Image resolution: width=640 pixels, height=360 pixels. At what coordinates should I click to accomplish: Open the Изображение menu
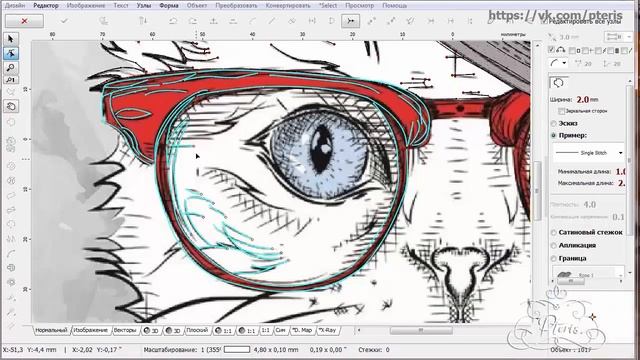click(x=86, y=6)
